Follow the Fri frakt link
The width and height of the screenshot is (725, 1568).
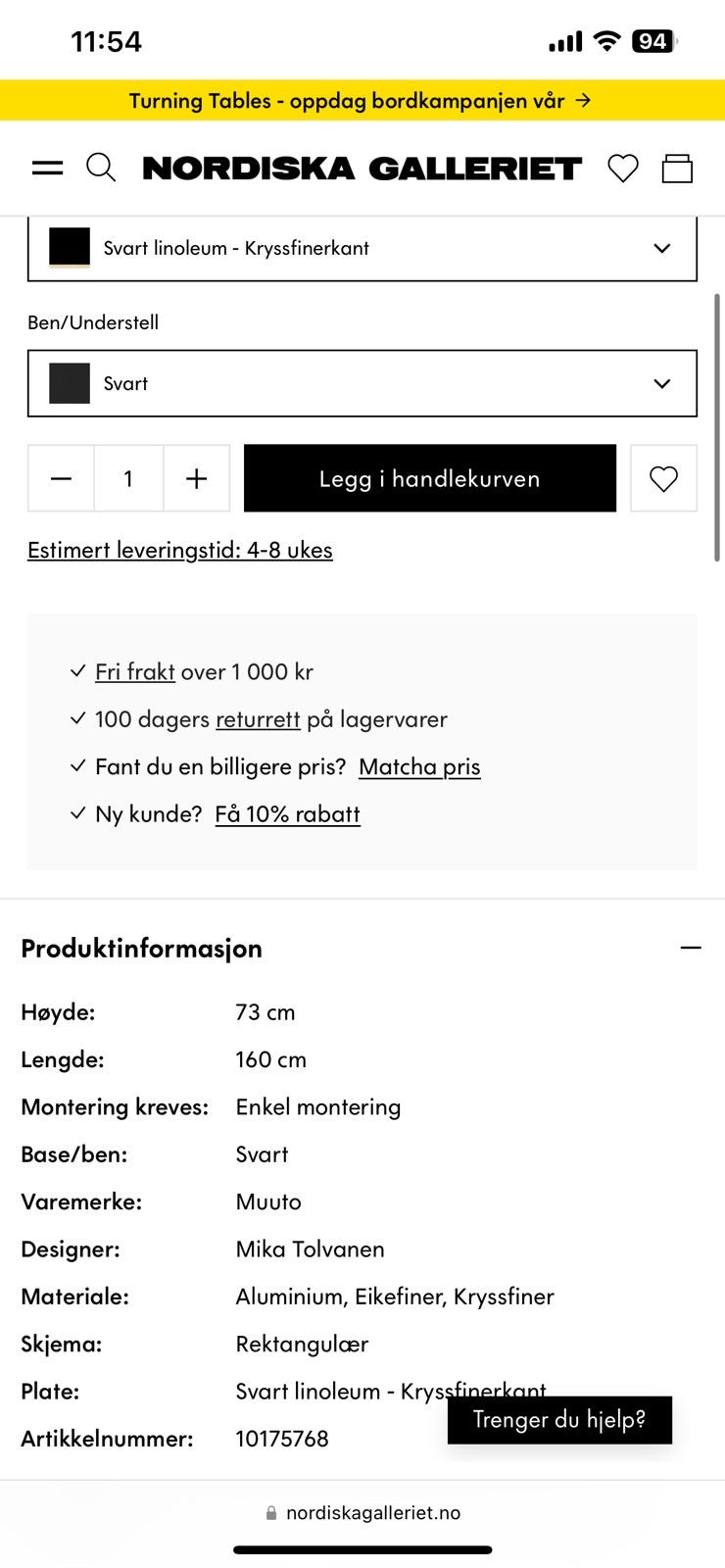[x=135, y=671]
